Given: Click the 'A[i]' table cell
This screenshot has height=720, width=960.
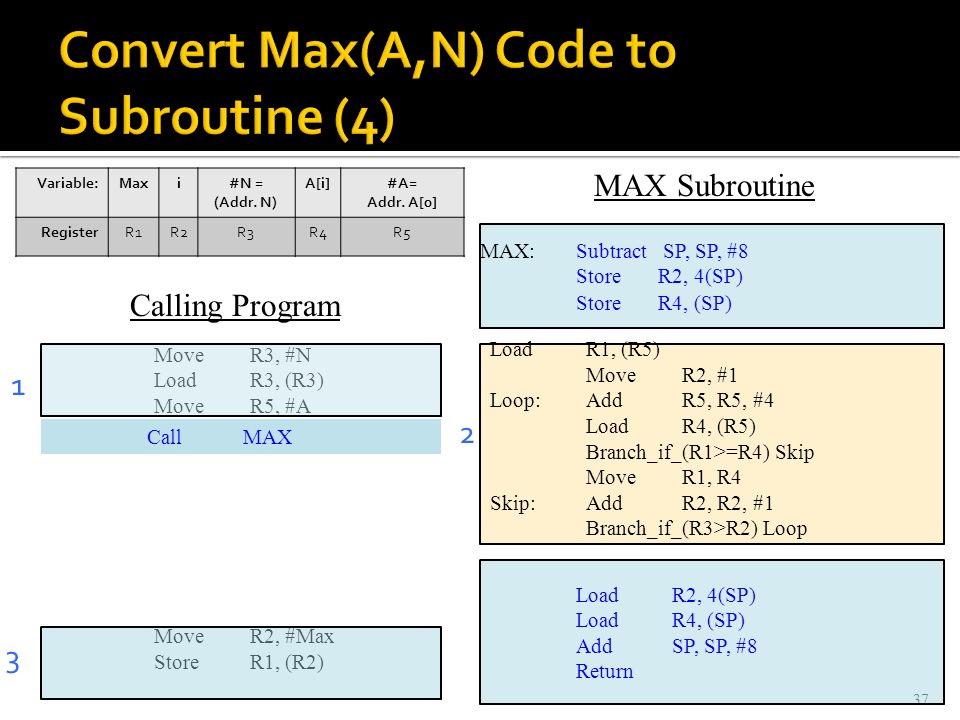Looking at the screenshot, I should [x=318, y=192].
